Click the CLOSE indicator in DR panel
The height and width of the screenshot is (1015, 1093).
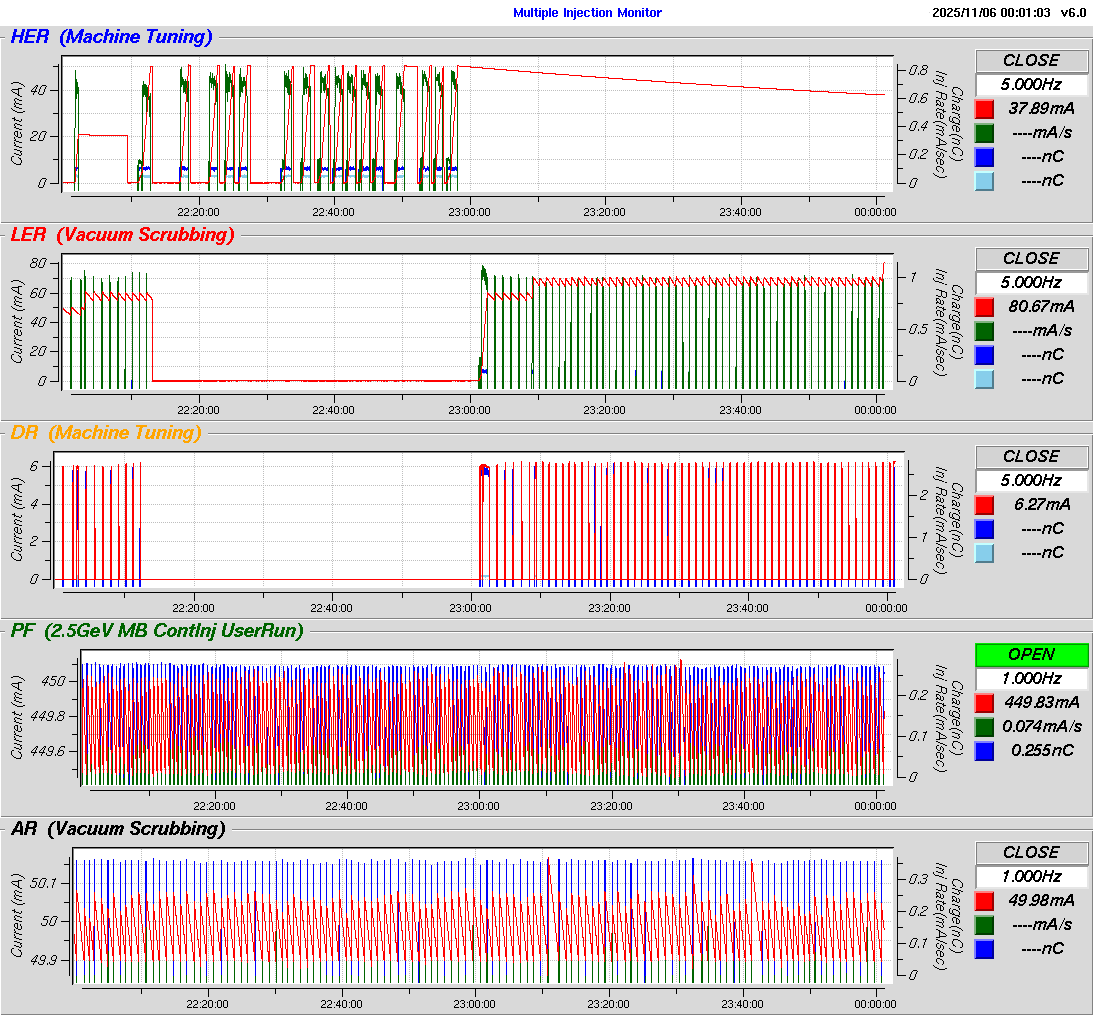pyautogui.click(x=1031, y=456)
